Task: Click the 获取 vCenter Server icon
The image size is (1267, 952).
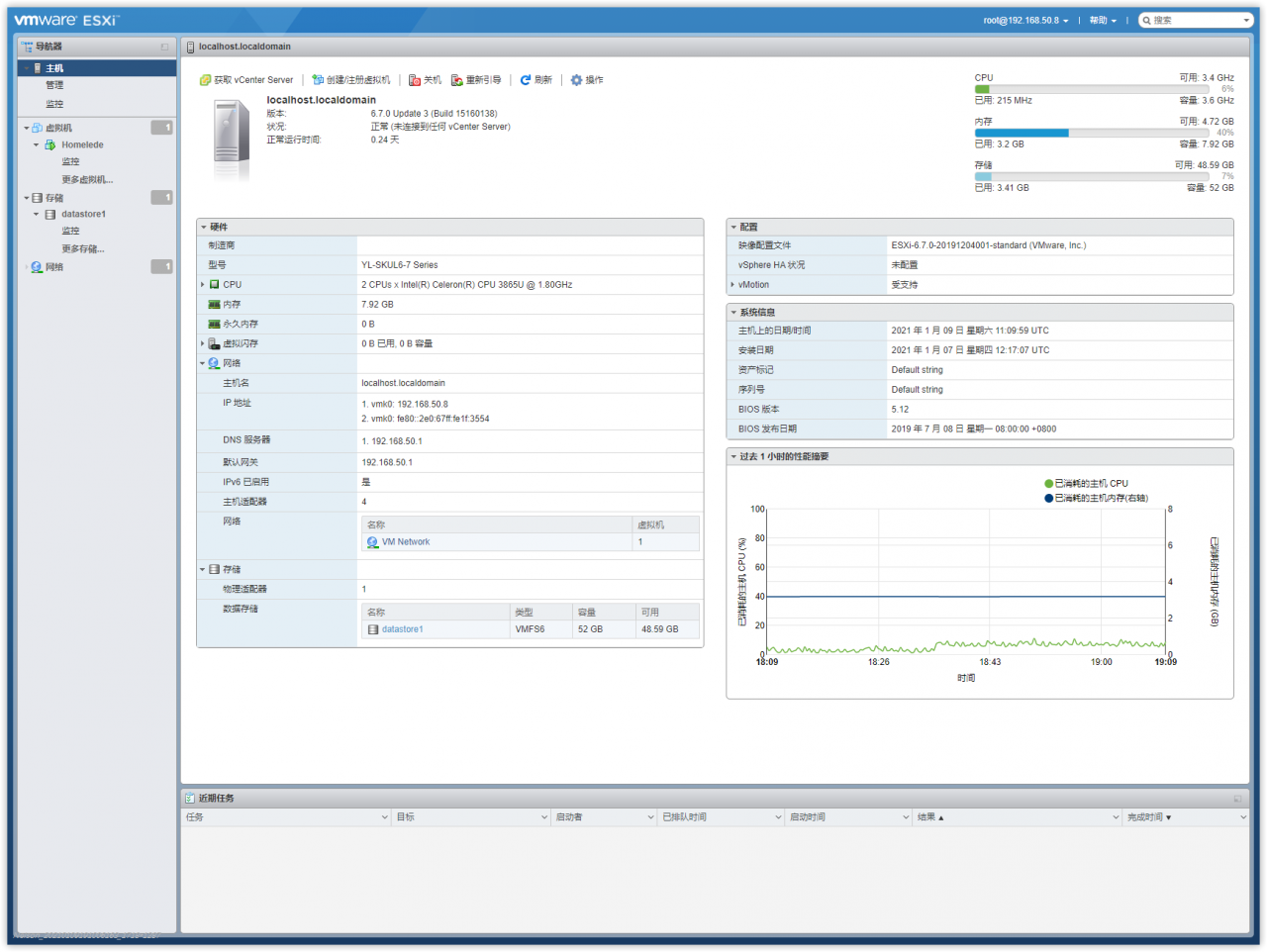Action: coord(205,80)
